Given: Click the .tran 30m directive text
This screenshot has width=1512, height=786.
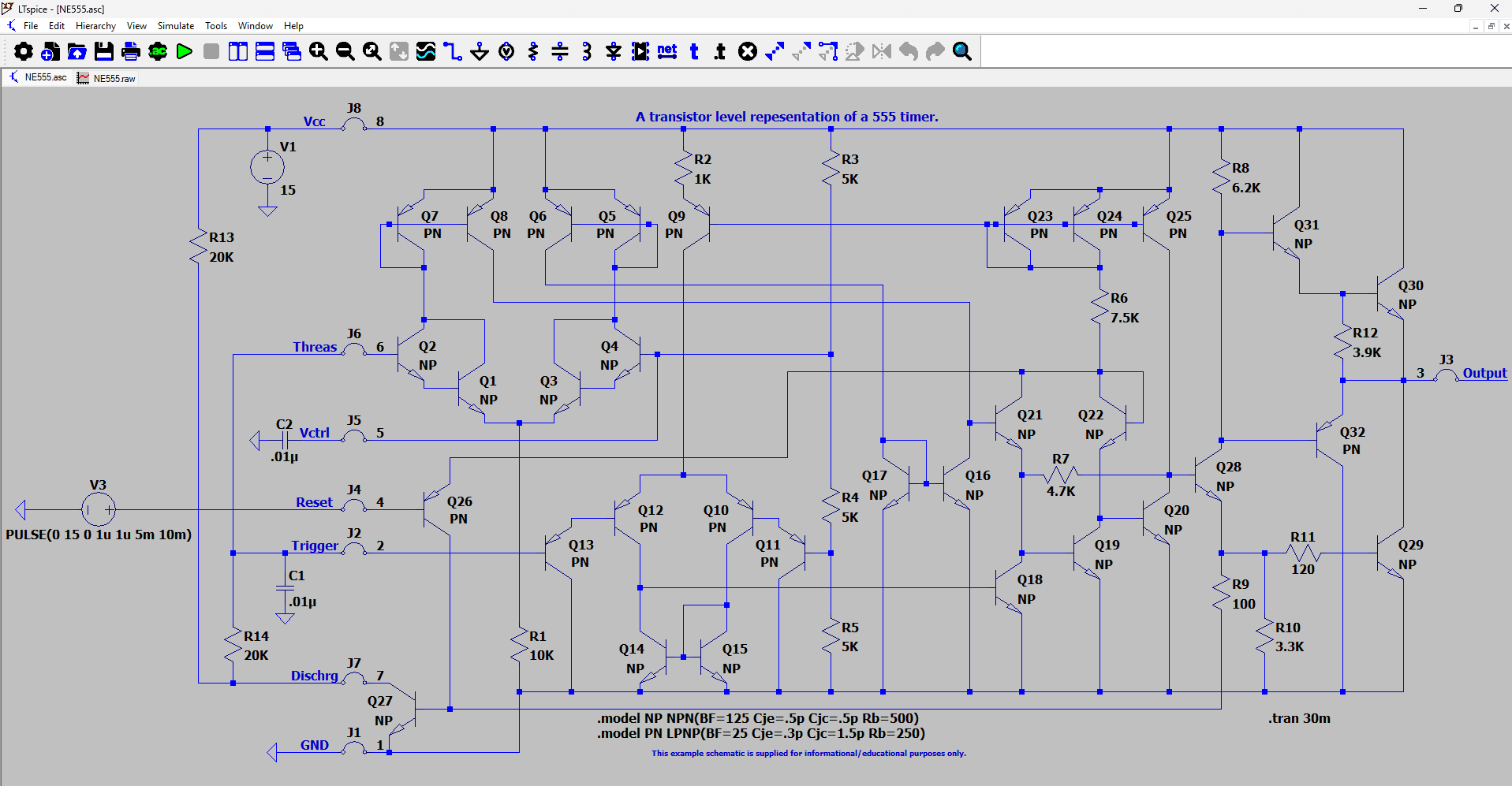Looking at the screenshot, I should 1299,718.
